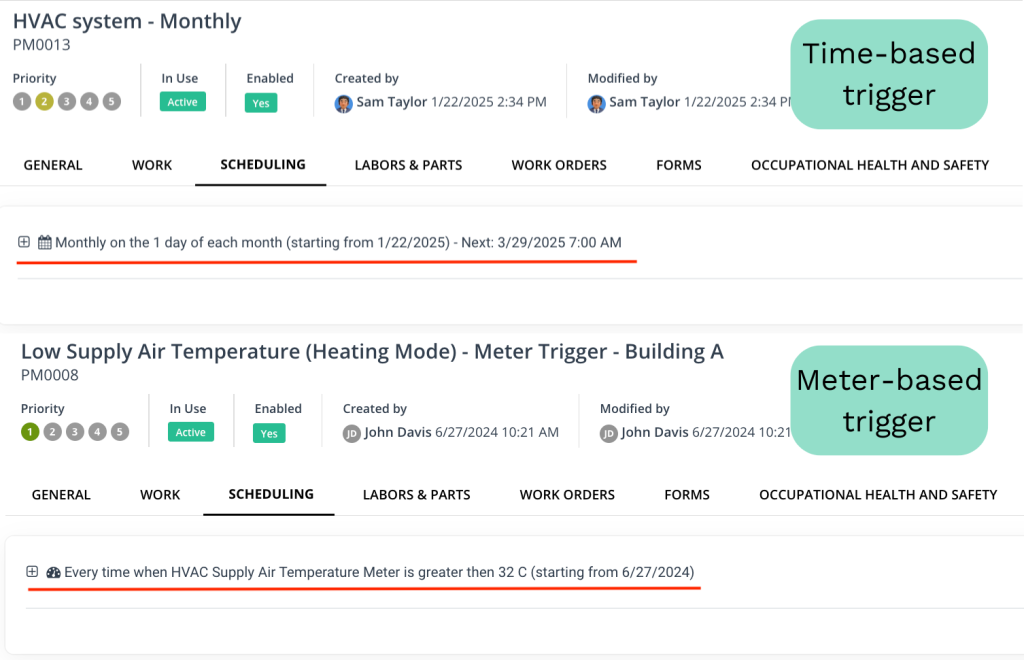
Task: Select priority level 1 on the meter trigger record
Action: pyautogui.click(x=30, y=432)
